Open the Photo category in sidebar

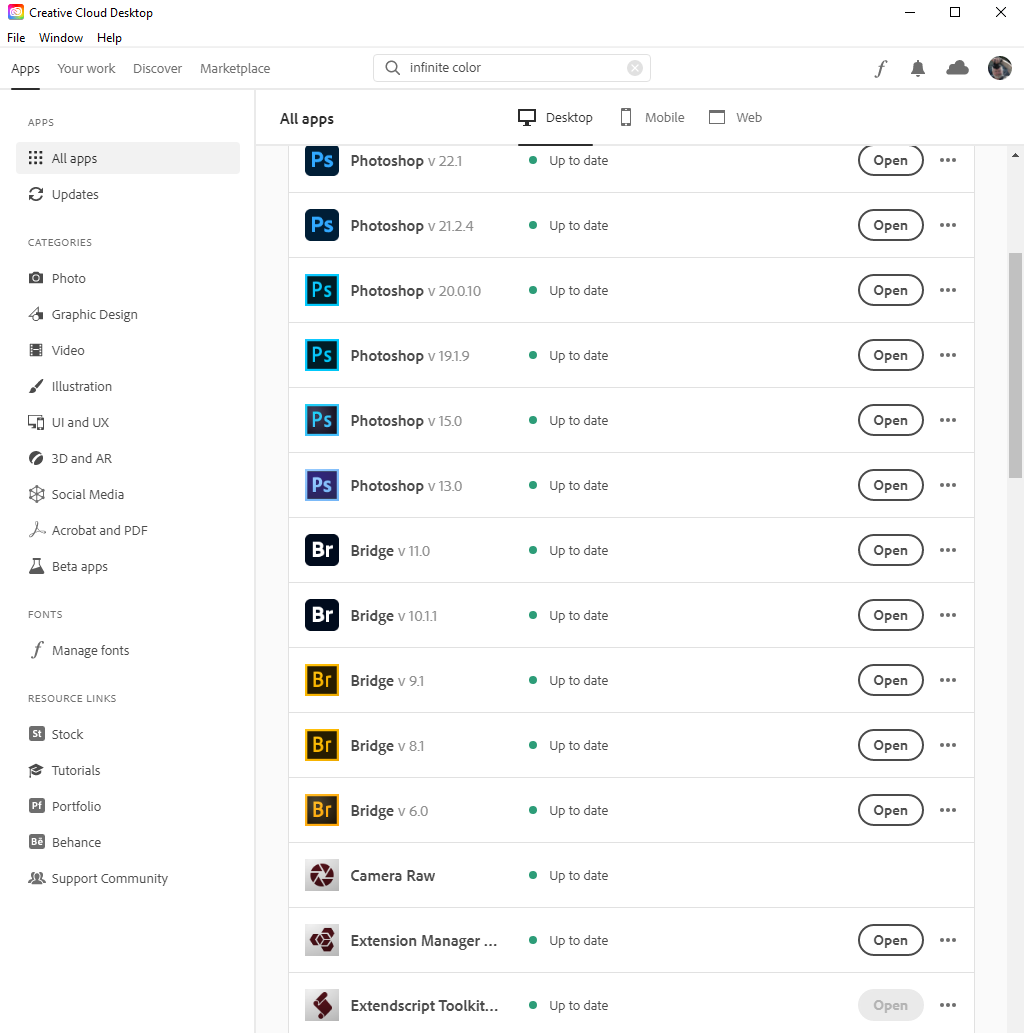coord(66,278)
